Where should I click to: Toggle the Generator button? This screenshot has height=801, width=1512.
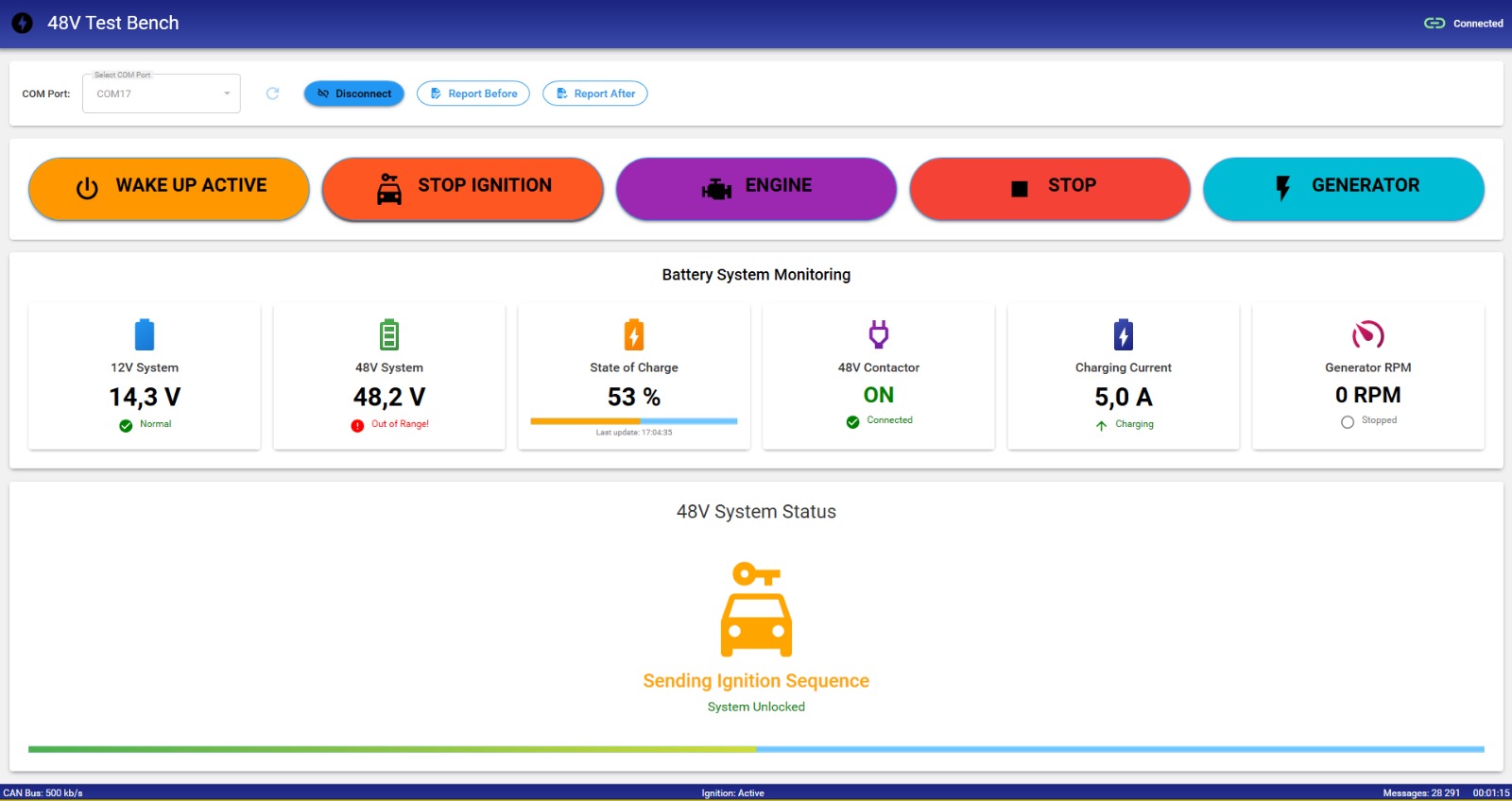pos(1343,188)
